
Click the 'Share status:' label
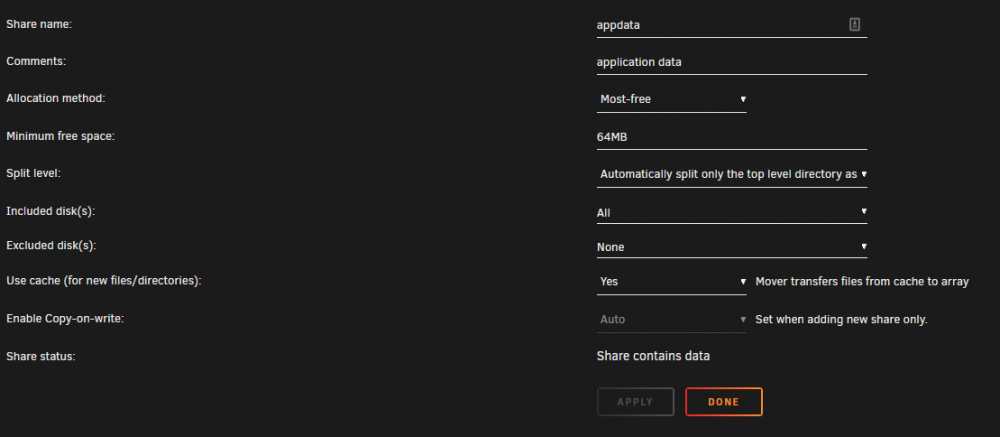point(41,356)
